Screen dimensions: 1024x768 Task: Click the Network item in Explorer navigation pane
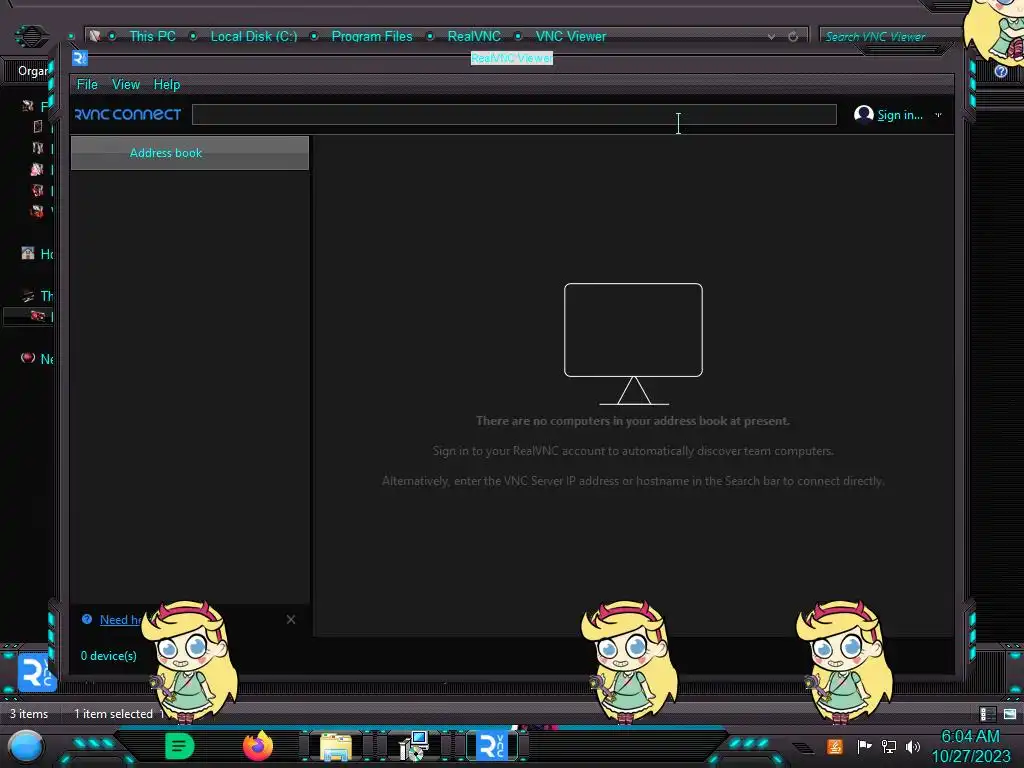pyautogui.click(x=37, y=359)
